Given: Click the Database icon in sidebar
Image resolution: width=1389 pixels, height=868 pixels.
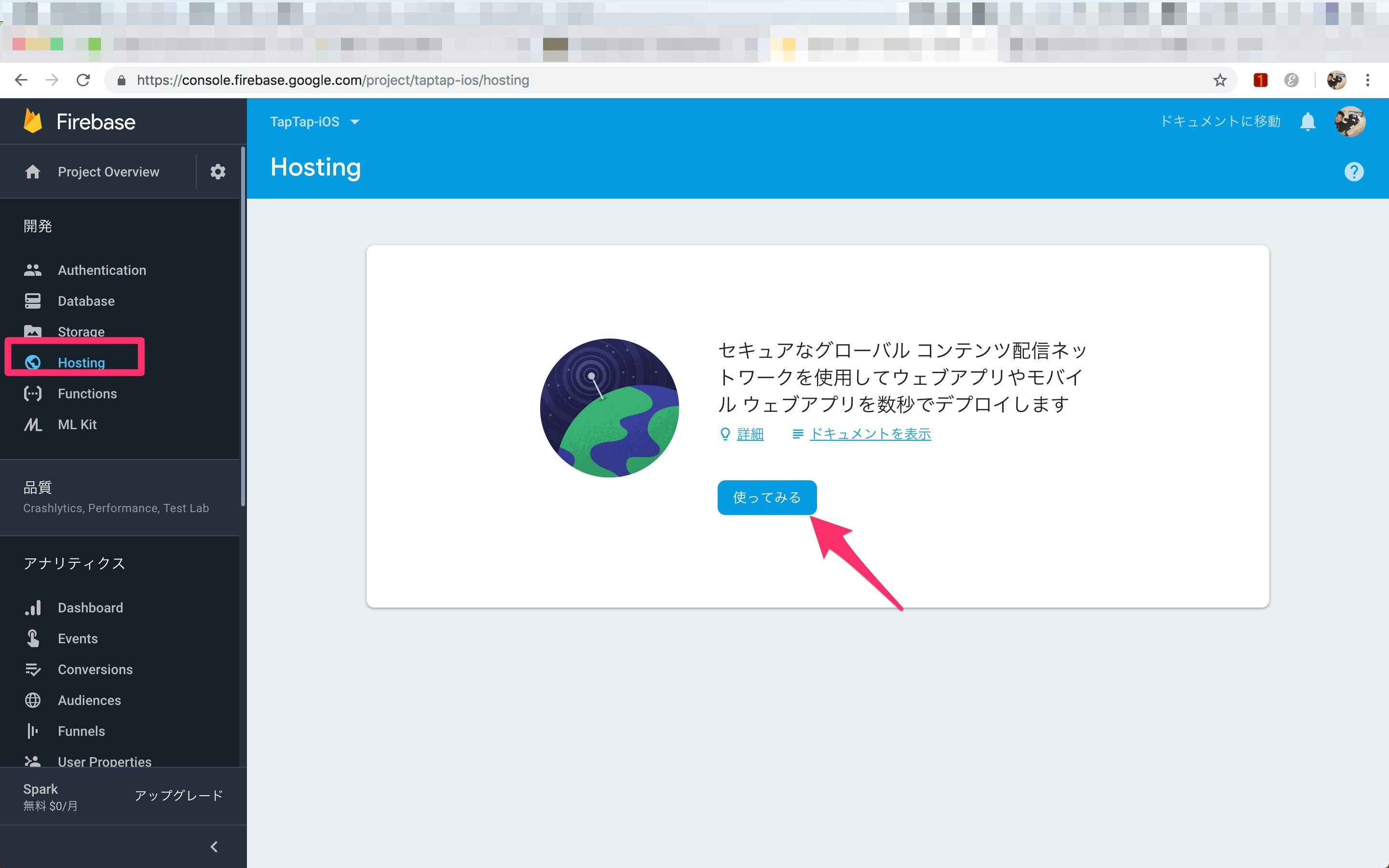Looking at the screenshot, I should [33, 301].
